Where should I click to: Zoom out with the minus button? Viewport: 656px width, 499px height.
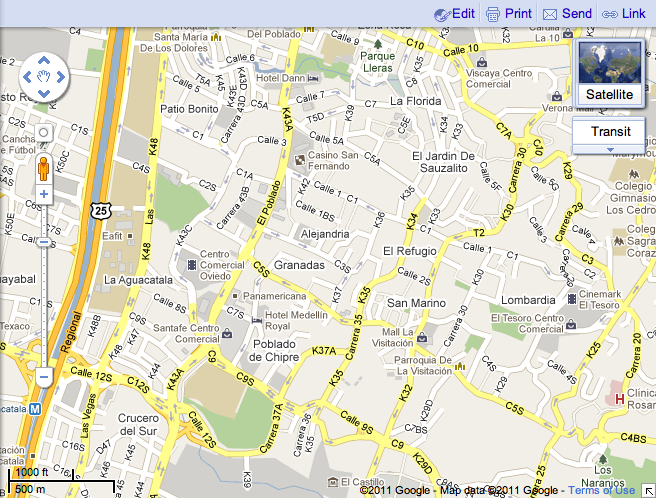tap(44, 377)
